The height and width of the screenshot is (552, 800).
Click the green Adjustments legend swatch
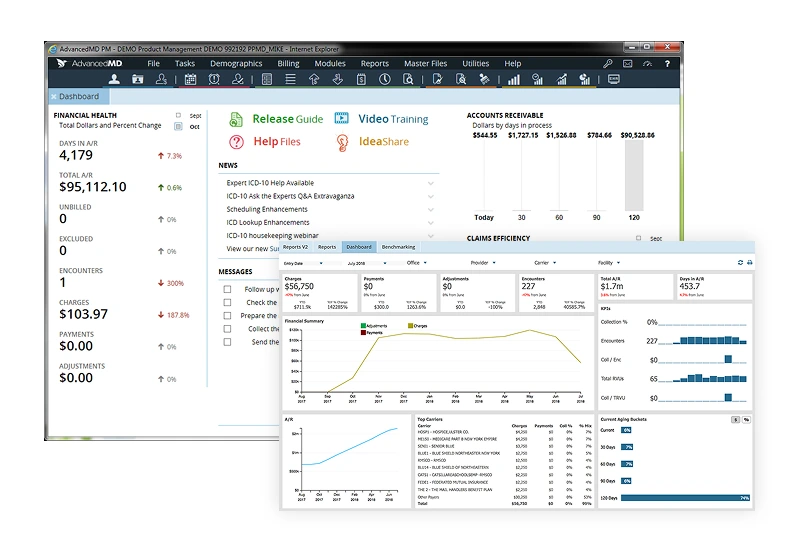(363, 325)
